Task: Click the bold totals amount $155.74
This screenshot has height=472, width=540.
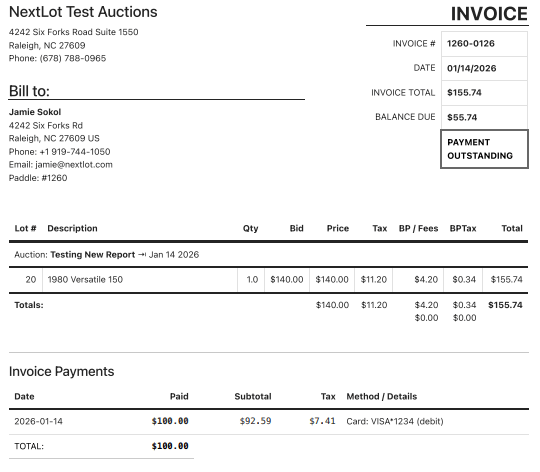Action: [x=505, y=305]
